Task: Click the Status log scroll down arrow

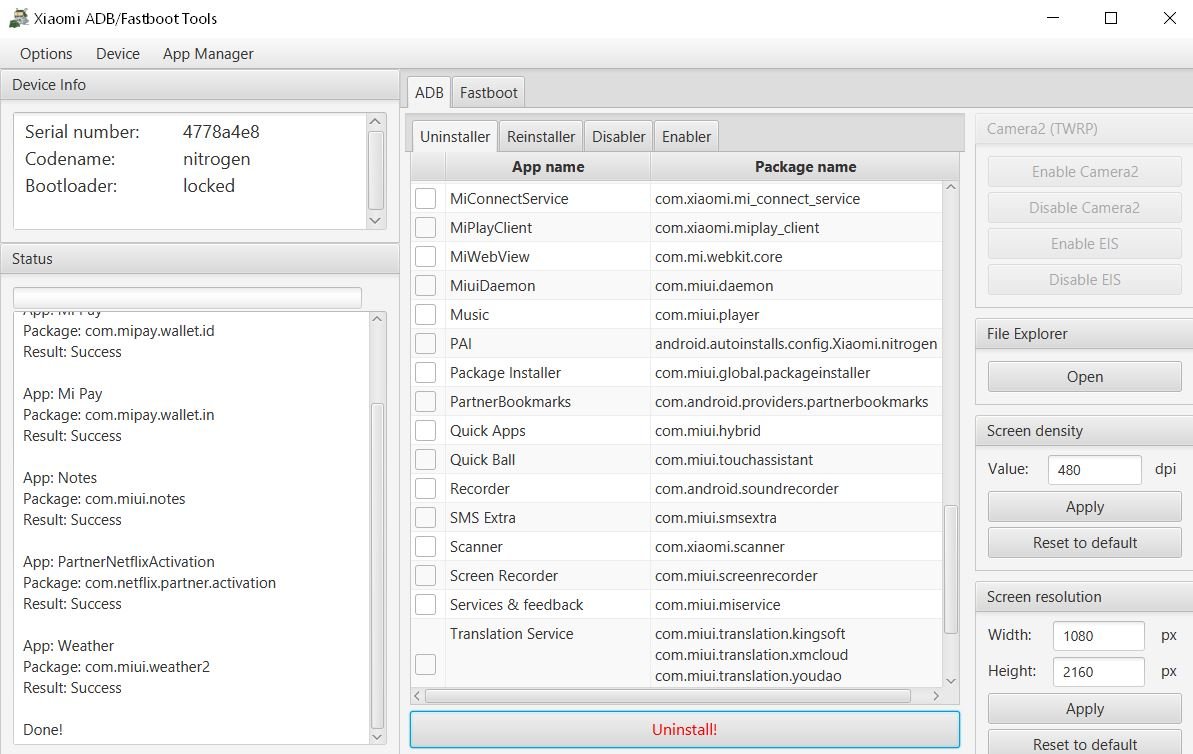Action: click(377, 737)
